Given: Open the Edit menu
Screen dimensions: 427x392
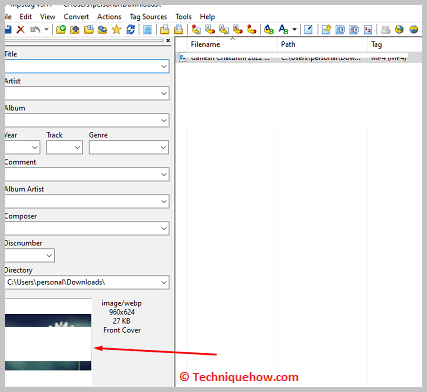Looking at the screenshot, I should click(26, 17).
